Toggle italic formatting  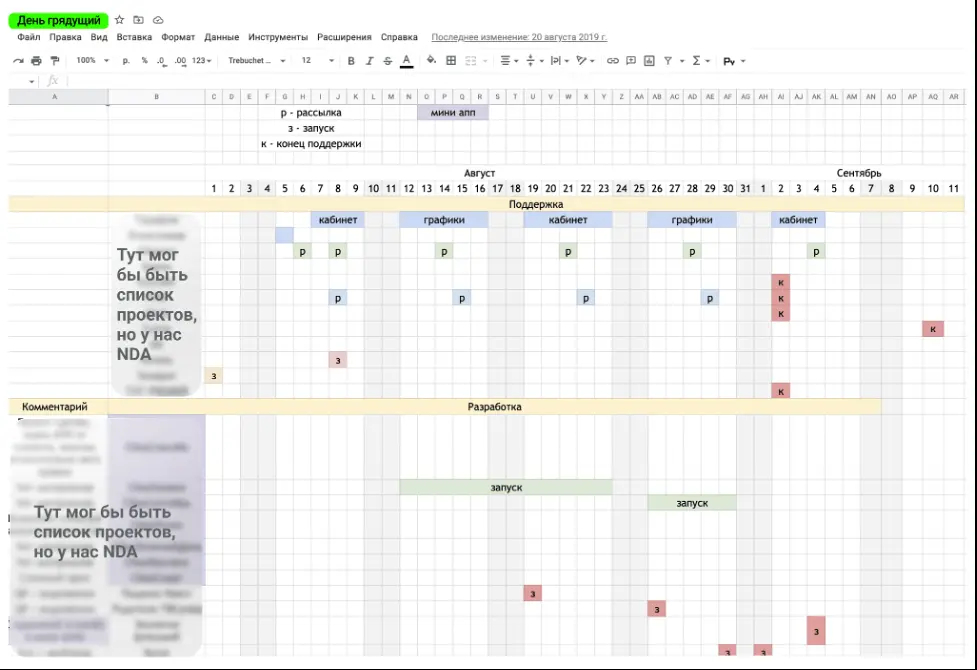click(369, 60)
